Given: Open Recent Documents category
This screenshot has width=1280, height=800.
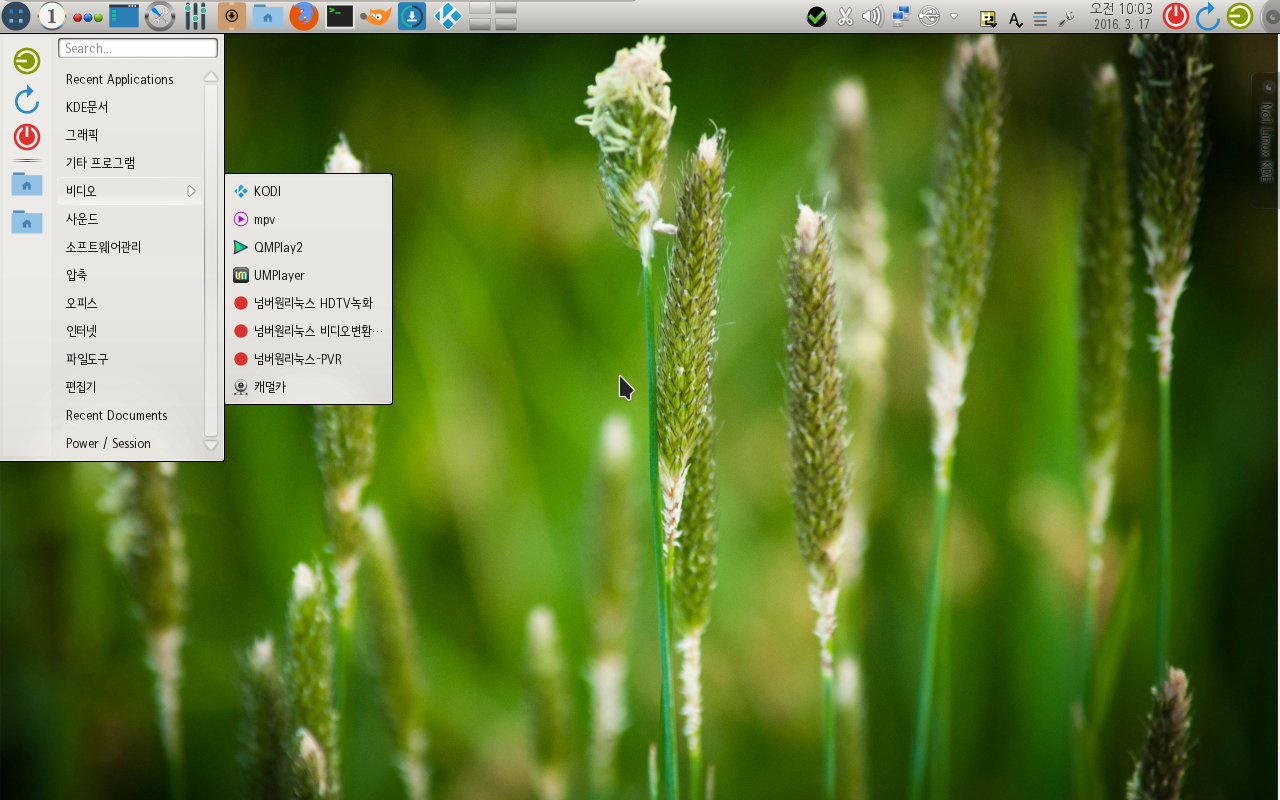Looking at the screenshot, I should (x=130, y=415).
